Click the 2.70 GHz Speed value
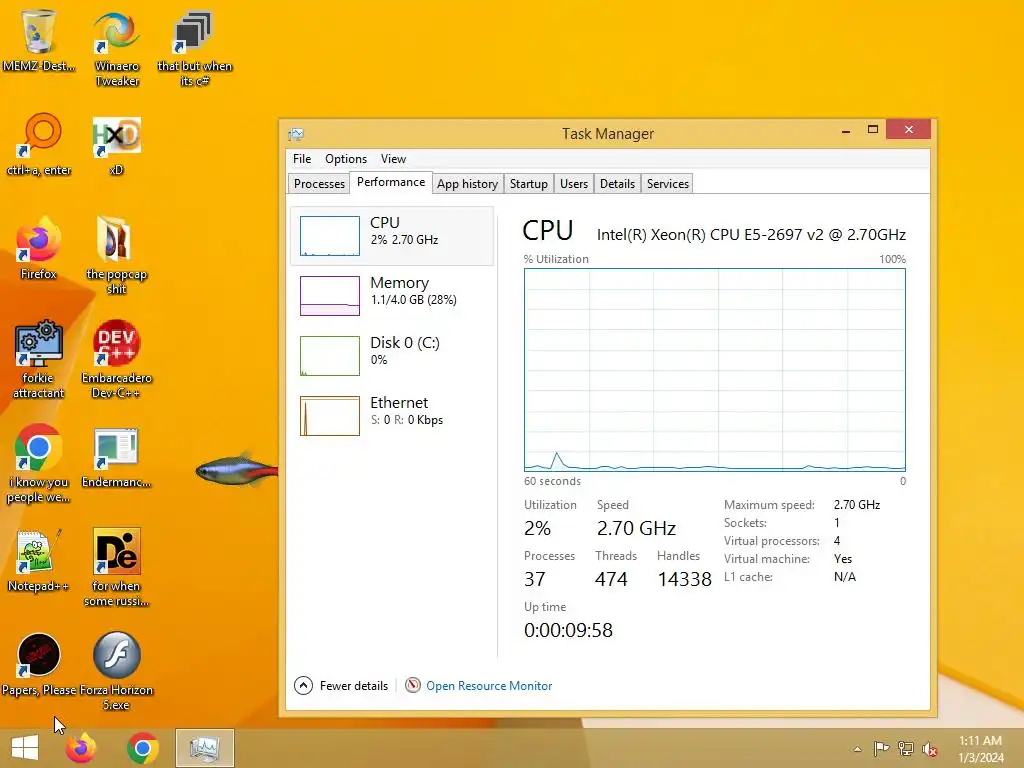This screenshot has height=768, width=1024. click(x=636, y=528)
